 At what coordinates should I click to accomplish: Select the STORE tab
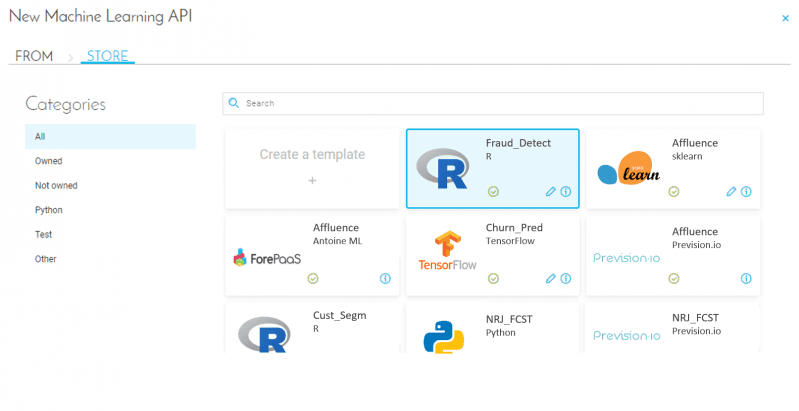click(x=107, y=56)
